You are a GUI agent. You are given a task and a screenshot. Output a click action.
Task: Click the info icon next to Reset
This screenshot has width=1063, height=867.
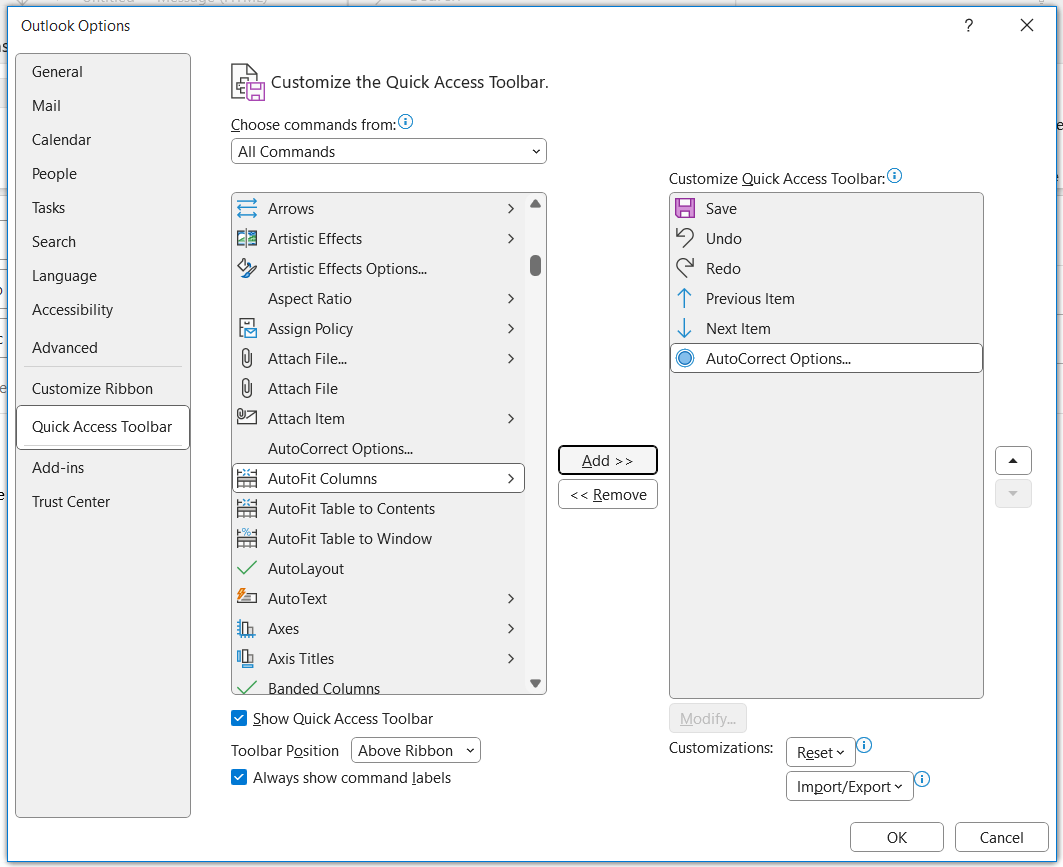pyautogui.click(x=864, y=745)
